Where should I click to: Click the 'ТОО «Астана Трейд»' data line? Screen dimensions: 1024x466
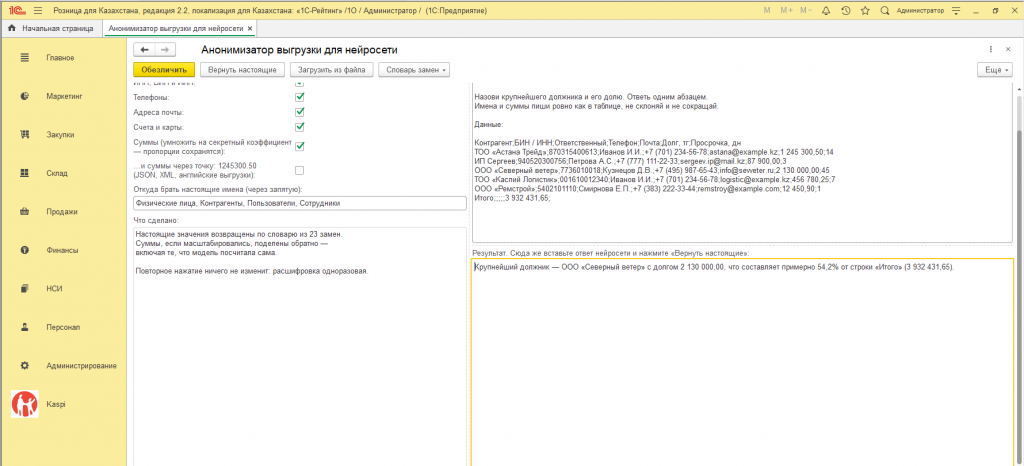(654, 151)
